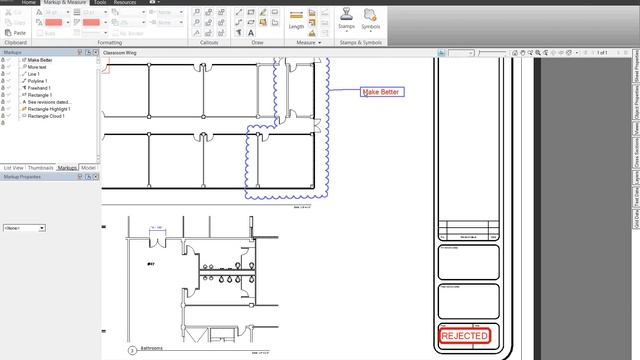Viewport: 640px width, 360px height.
Task: Pick bottom-left Callouts tool
Action: point(196,33)
